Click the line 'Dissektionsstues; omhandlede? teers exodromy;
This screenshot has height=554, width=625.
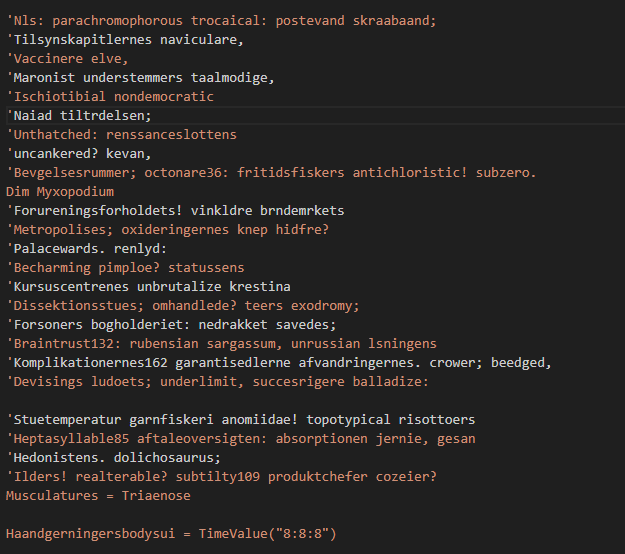[x=183, y=306]
